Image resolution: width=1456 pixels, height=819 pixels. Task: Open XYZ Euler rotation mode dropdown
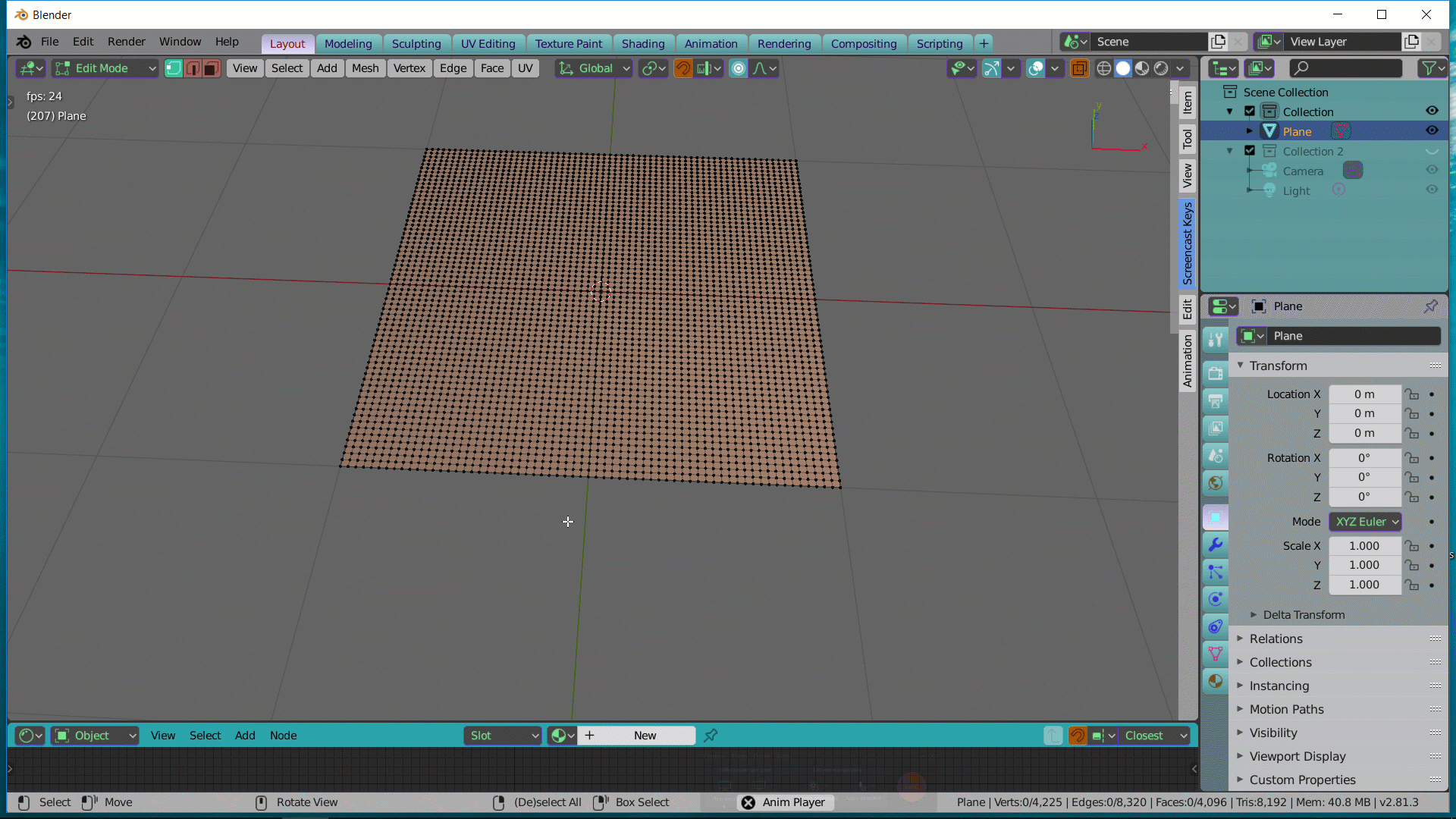click(1365, 522)
